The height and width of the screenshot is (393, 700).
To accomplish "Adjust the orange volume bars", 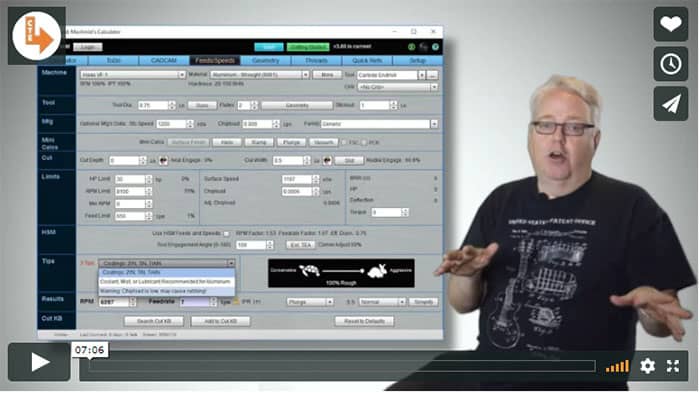I will (617, 366).
